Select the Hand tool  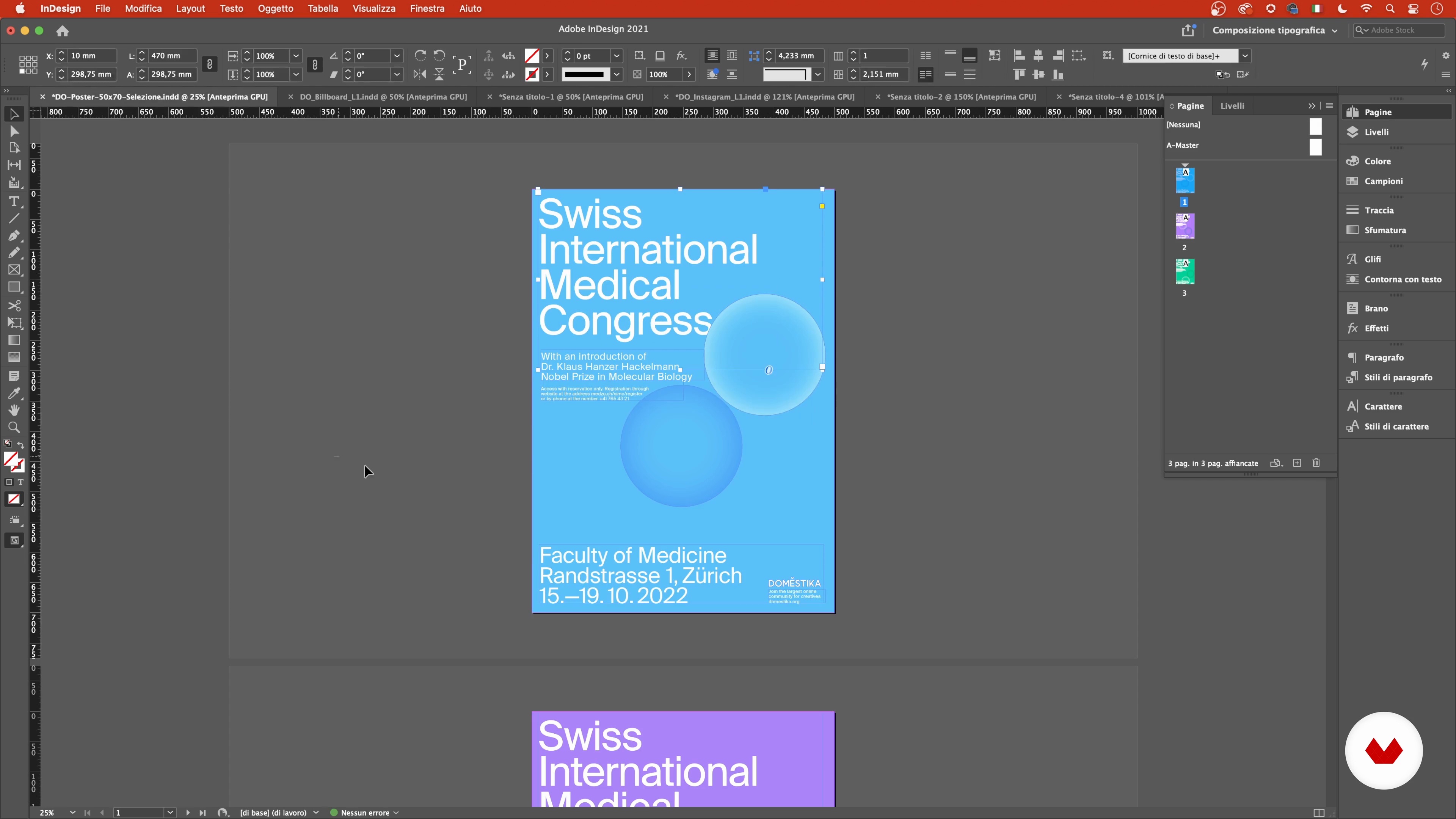(14, 410)
